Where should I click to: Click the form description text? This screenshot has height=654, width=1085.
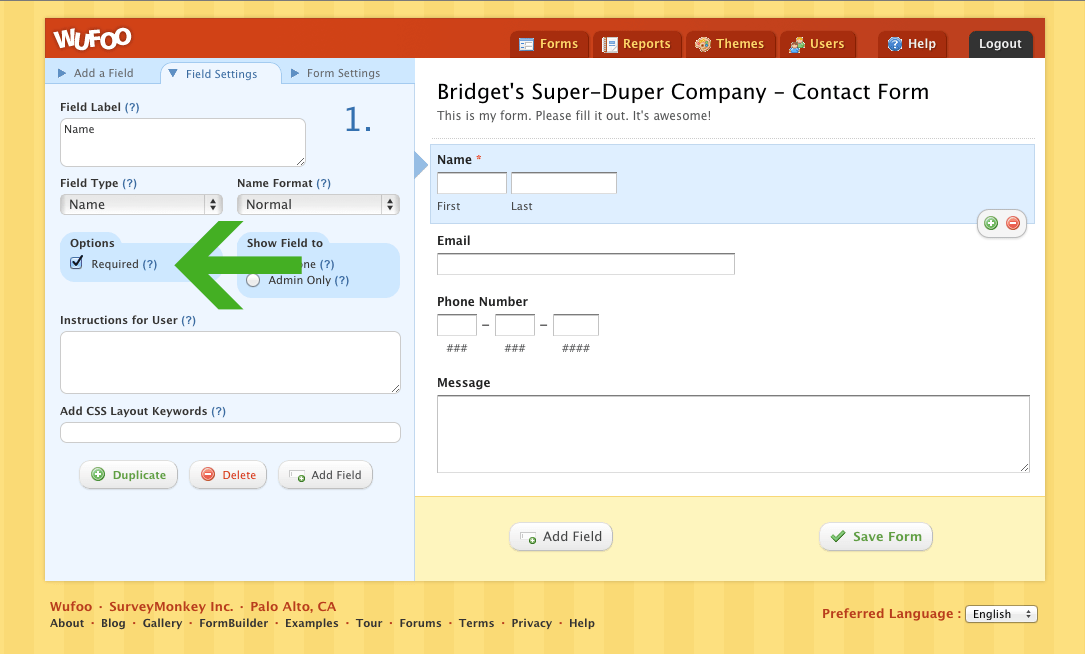tap(574, 116)
